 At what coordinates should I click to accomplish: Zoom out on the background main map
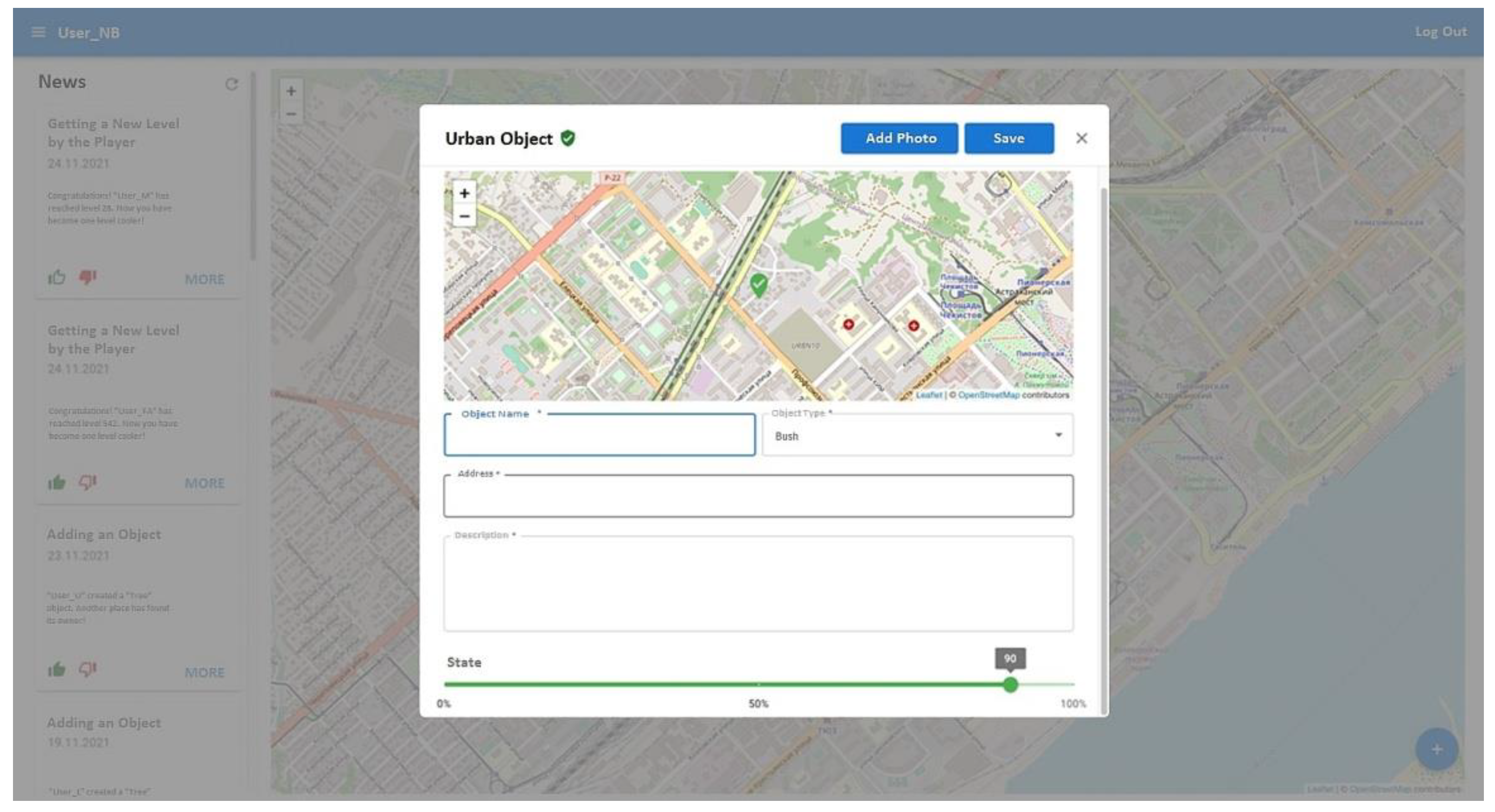tap(291, 114)
